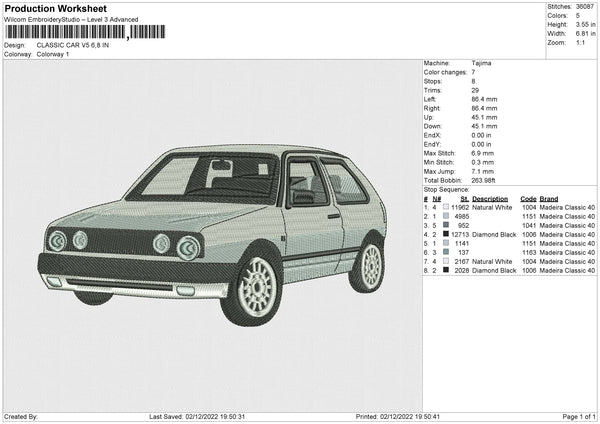The image size is (600, 424).
Task: Click the Stop Sequence heading
Action: click(x=446, y=189)
